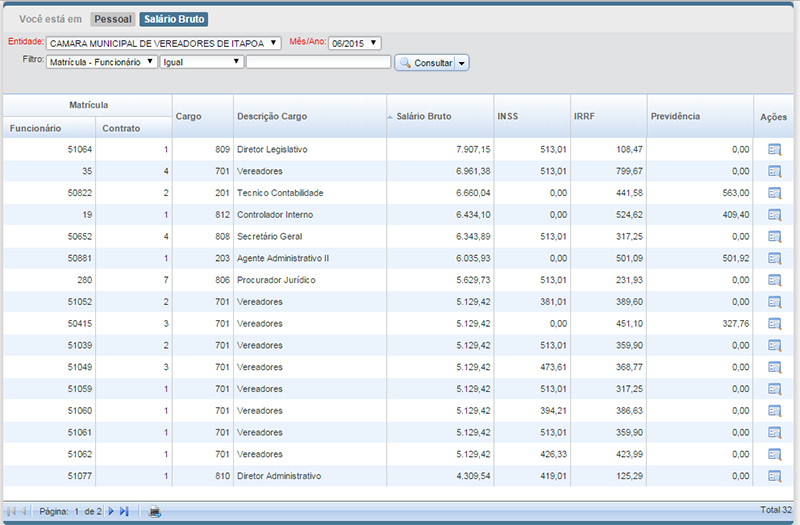
Task: Open details icon for Diretor Legislativo row
Action: tap(774, 150)
